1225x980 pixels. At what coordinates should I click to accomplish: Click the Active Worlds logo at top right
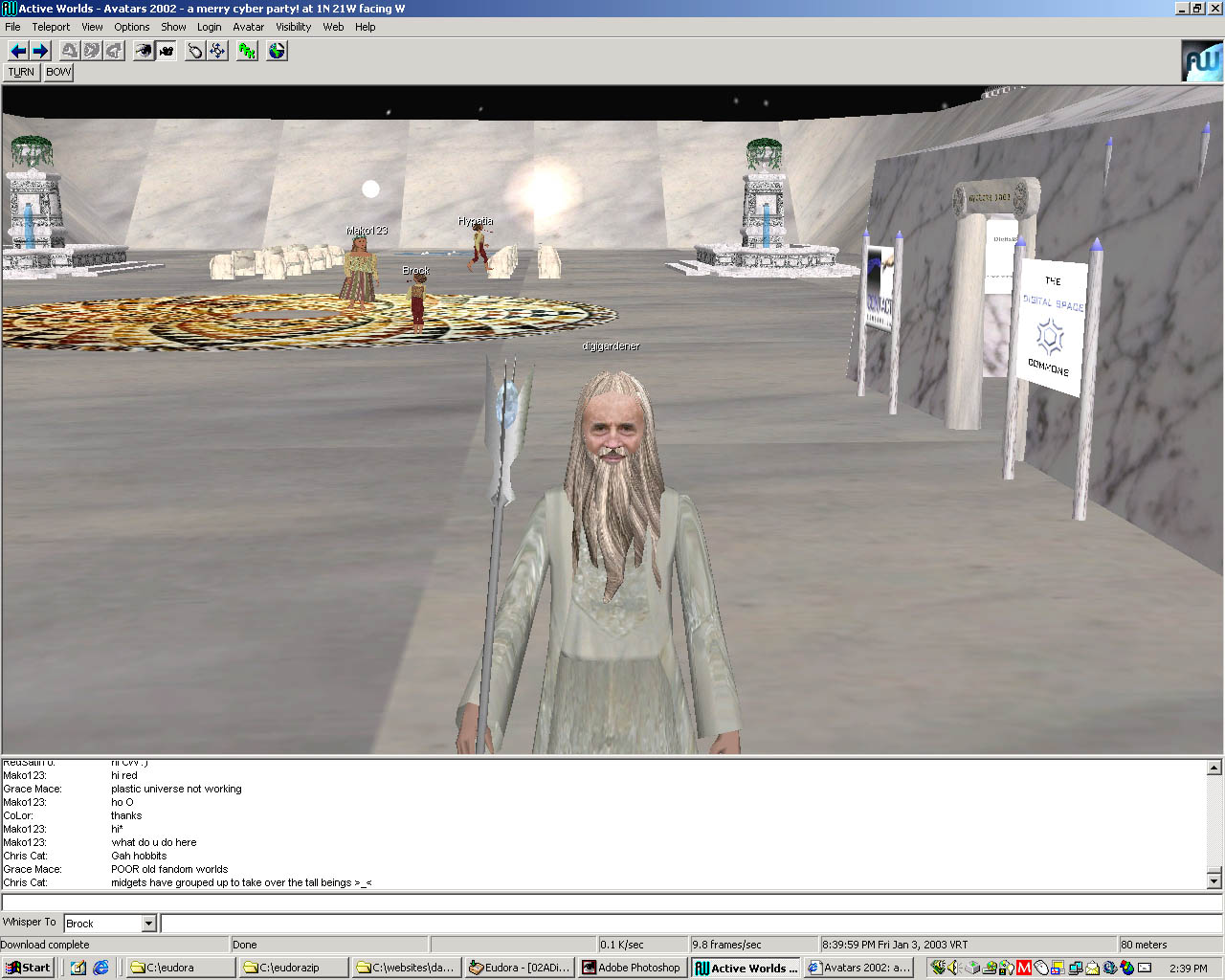point(1201,61)
